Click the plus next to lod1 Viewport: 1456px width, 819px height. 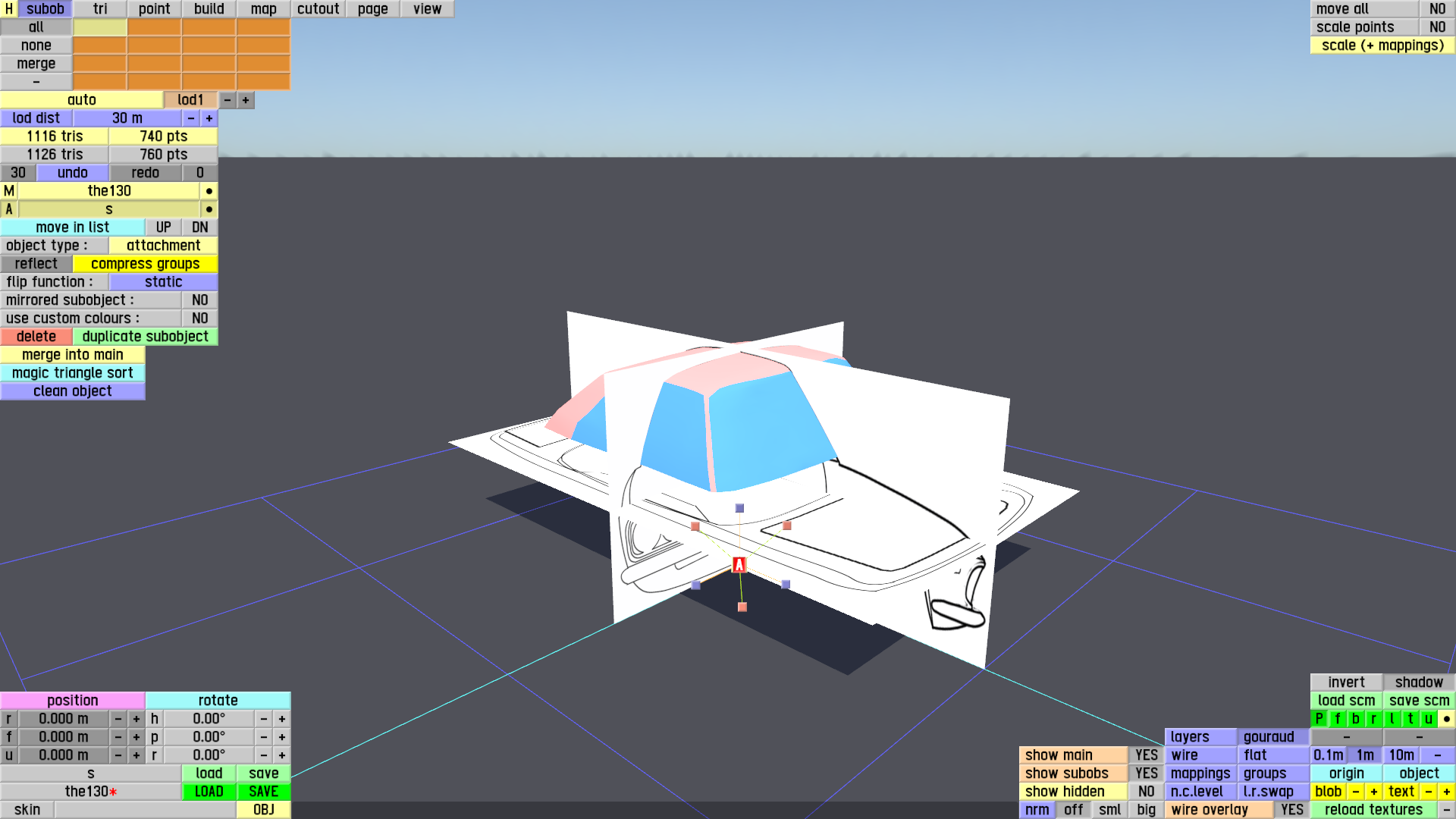(x=246, y=100)
